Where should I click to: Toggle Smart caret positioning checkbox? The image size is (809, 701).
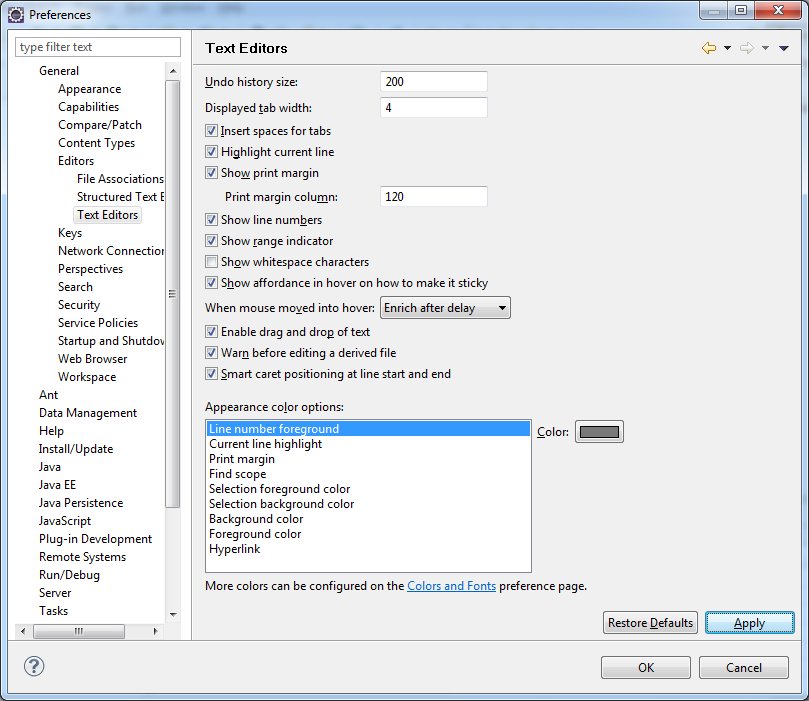[211, 373]
